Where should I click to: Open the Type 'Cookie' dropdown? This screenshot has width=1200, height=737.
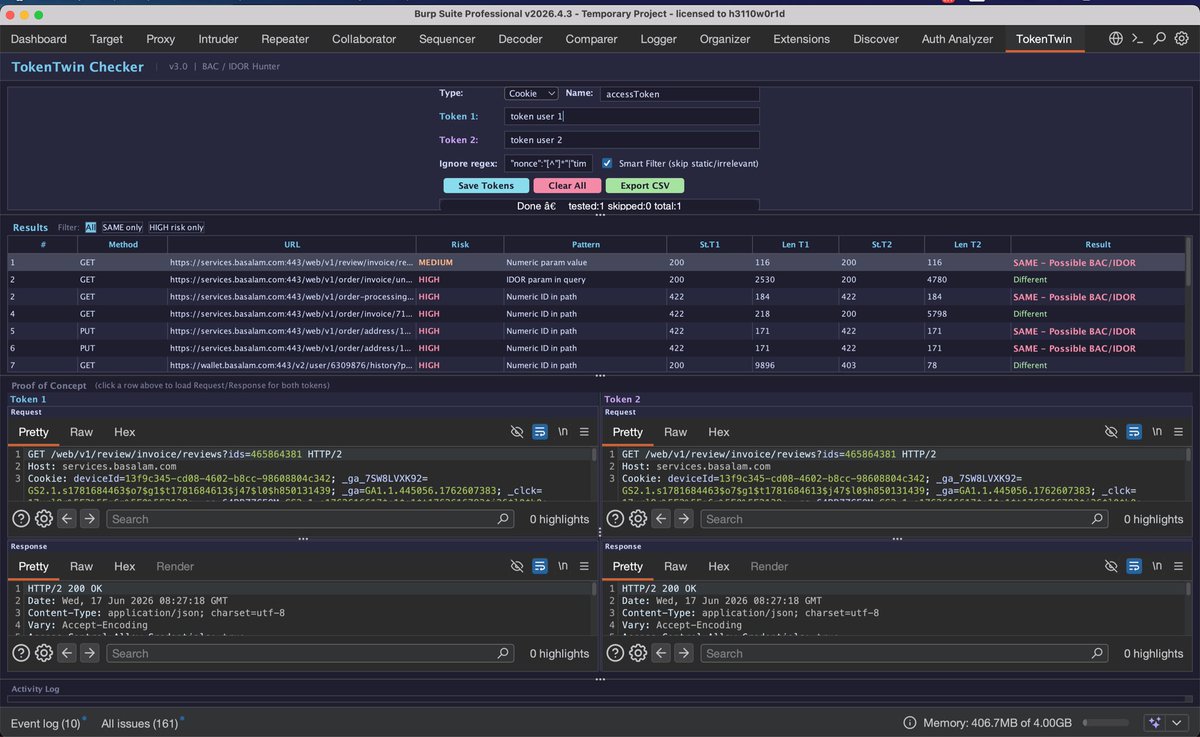[531, 93]
